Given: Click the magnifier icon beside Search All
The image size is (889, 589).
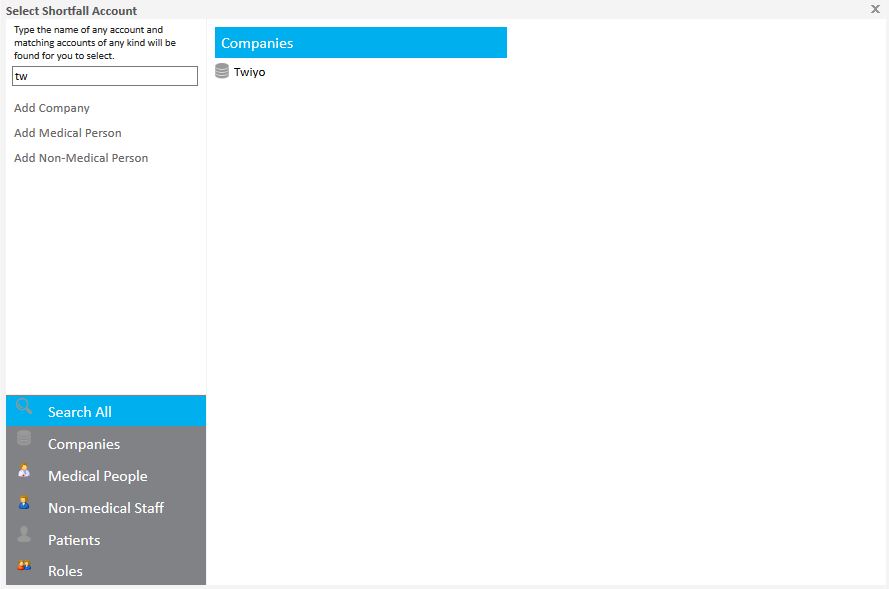Looking at the screenshot, I should (x=25, y=406).
